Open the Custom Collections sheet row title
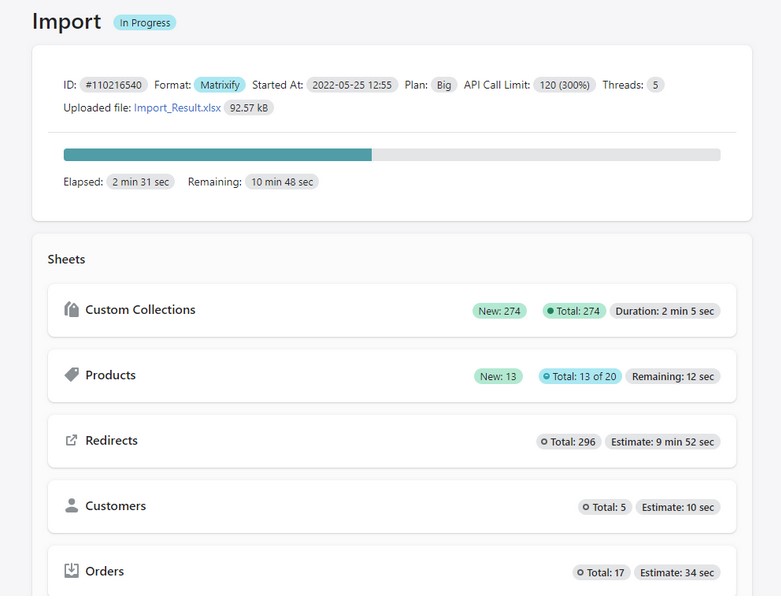 pos(140,309)
